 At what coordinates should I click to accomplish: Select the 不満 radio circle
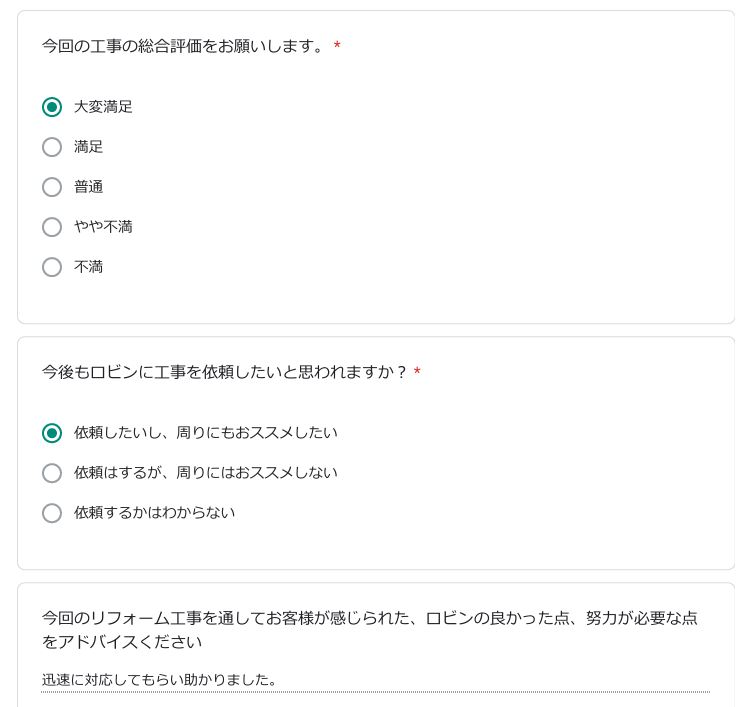tap(52, 267)
